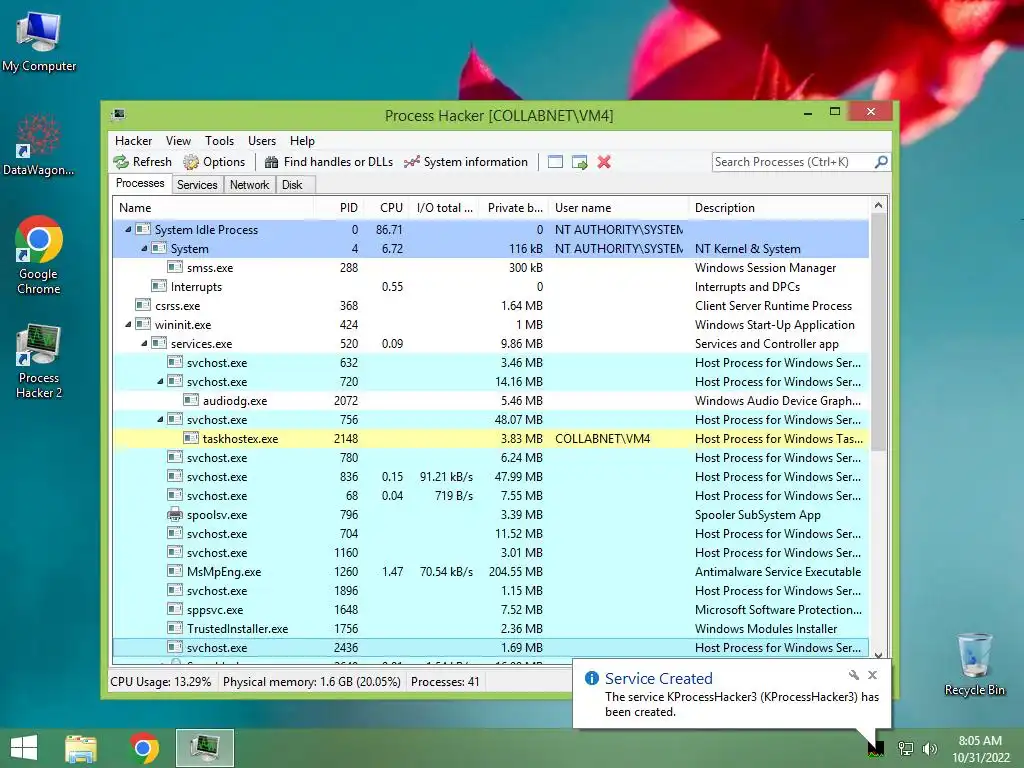The image size is (1024, 768).
Task: Select the MsMpEng.exe process row
Action: (490, 571)
